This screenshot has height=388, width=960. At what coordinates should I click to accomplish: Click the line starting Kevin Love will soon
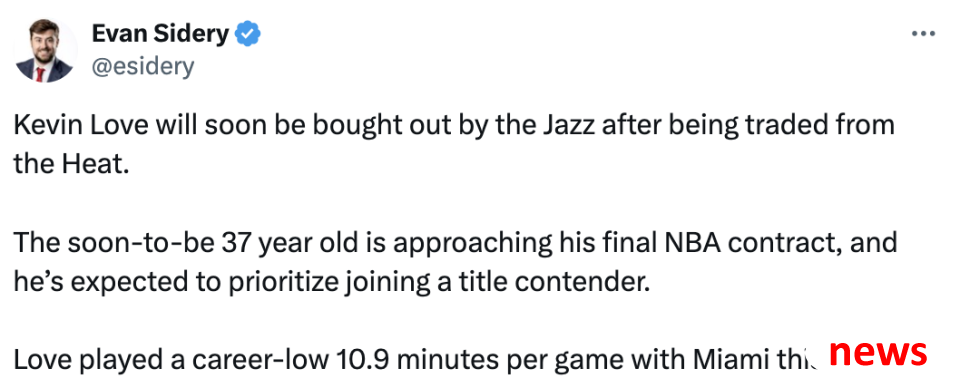(454, 125)
